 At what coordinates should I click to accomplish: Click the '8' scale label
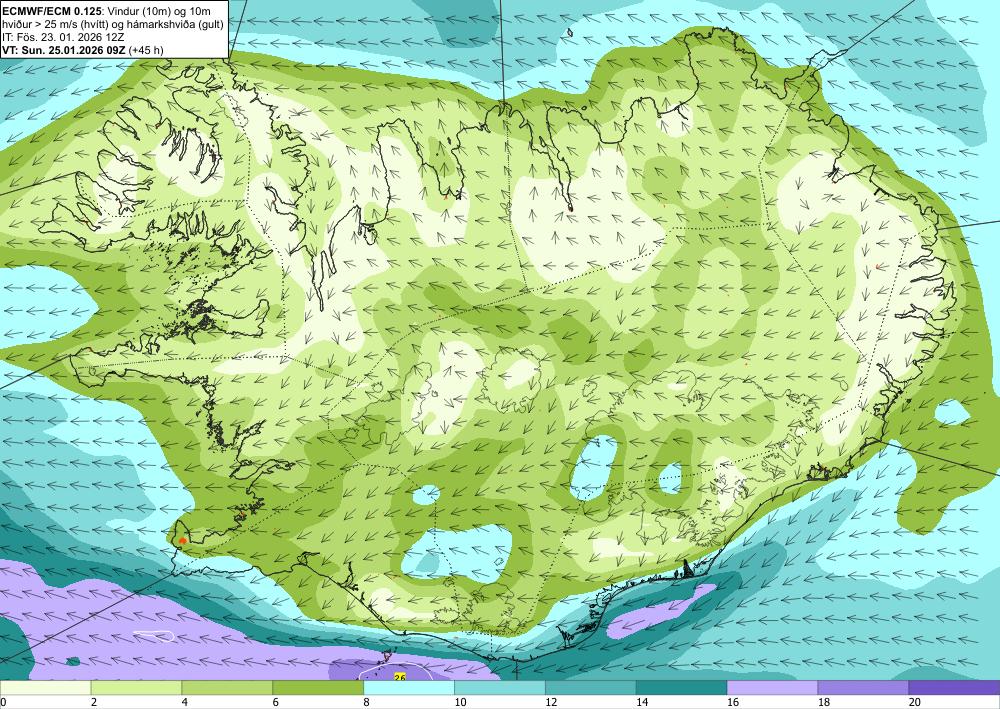tap(367, 702)
